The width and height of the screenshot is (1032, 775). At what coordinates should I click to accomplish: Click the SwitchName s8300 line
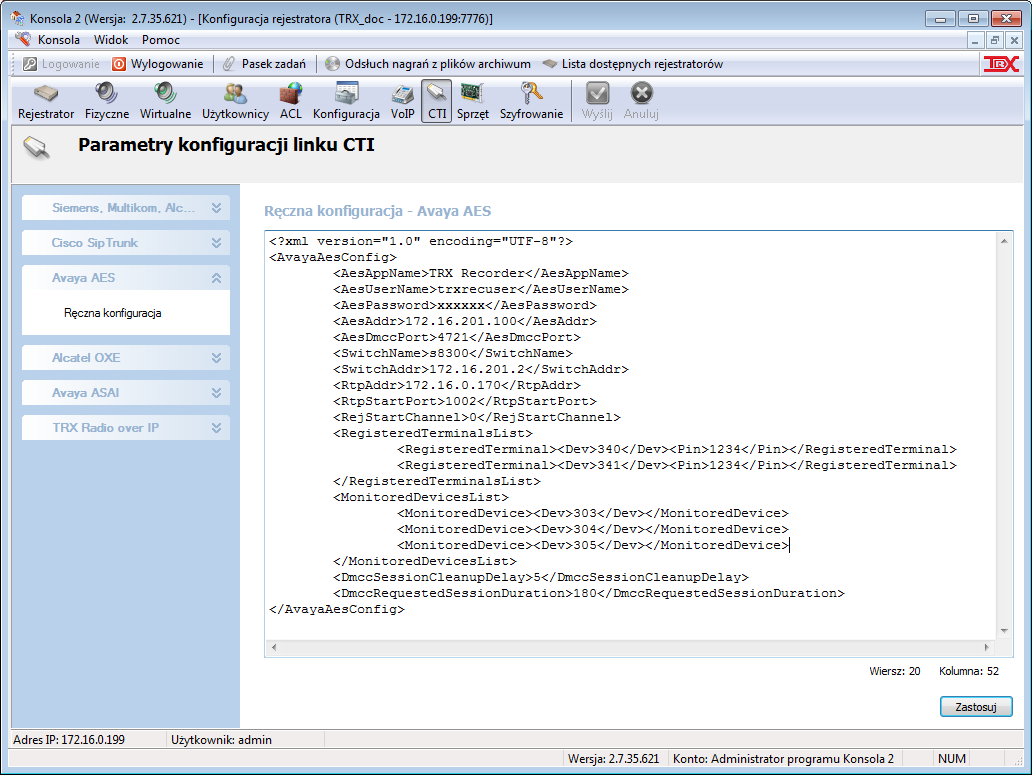453,353
